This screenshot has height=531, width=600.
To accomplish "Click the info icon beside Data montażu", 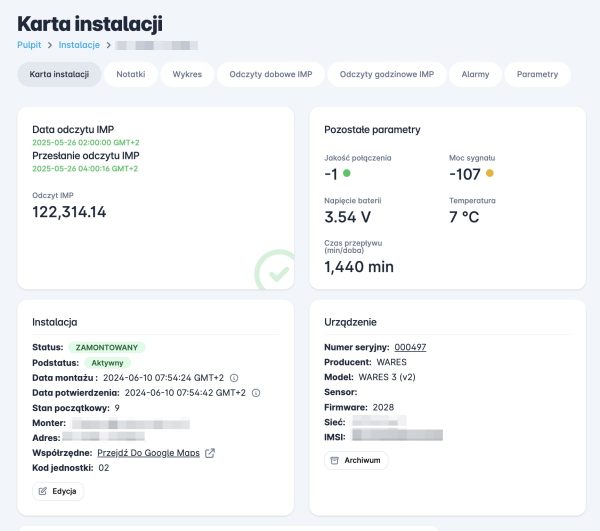I will [x=234, y=378].
